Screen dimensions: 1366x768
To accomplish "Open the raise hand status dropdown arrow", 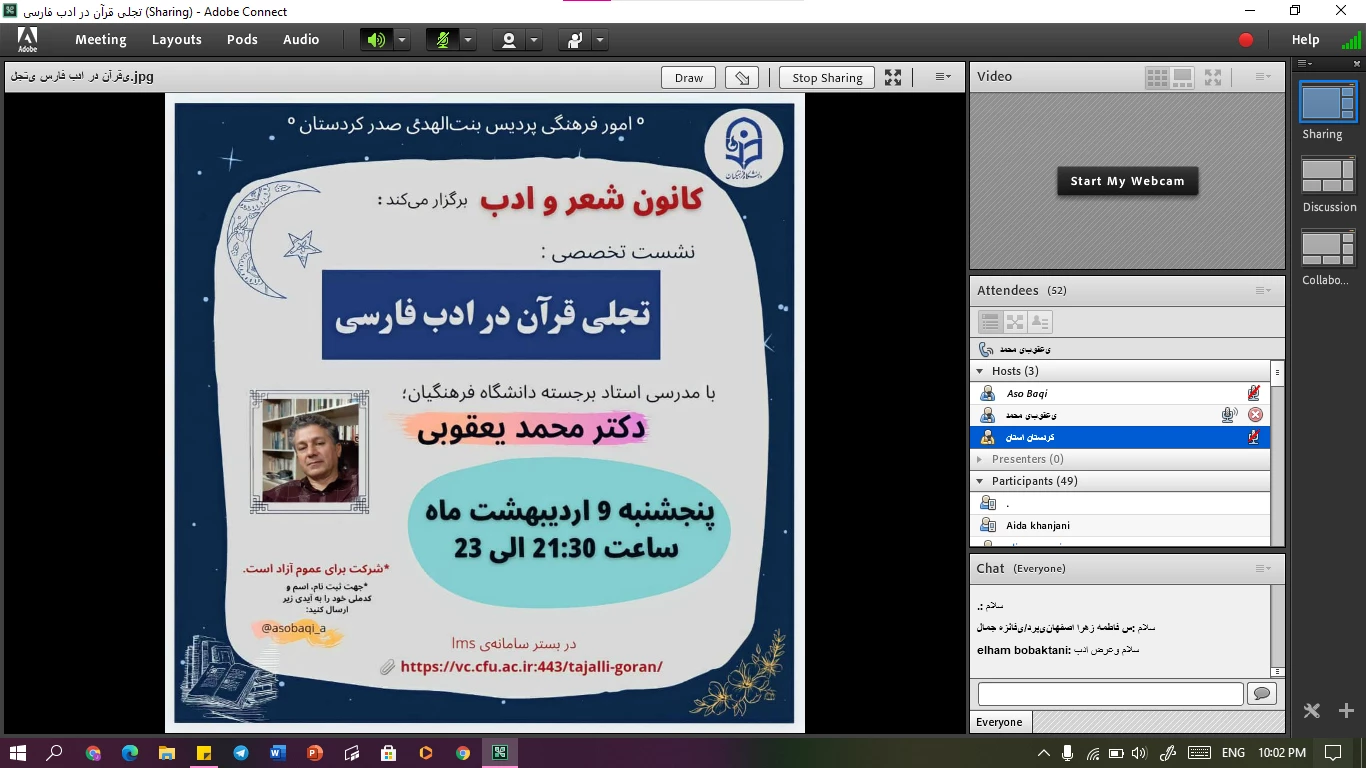I will [x=600, y=40].
